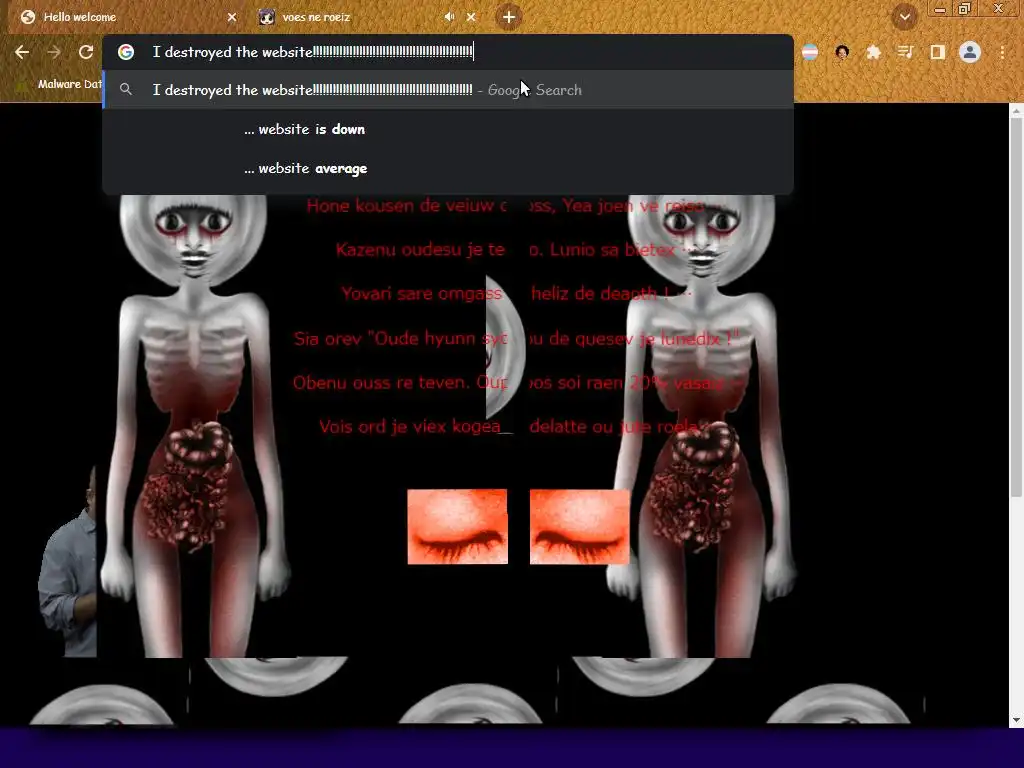Viewport: 1024px width, 768px height.
Task: Click the vertical scrollbar thumb
Action: [1016, 307]
